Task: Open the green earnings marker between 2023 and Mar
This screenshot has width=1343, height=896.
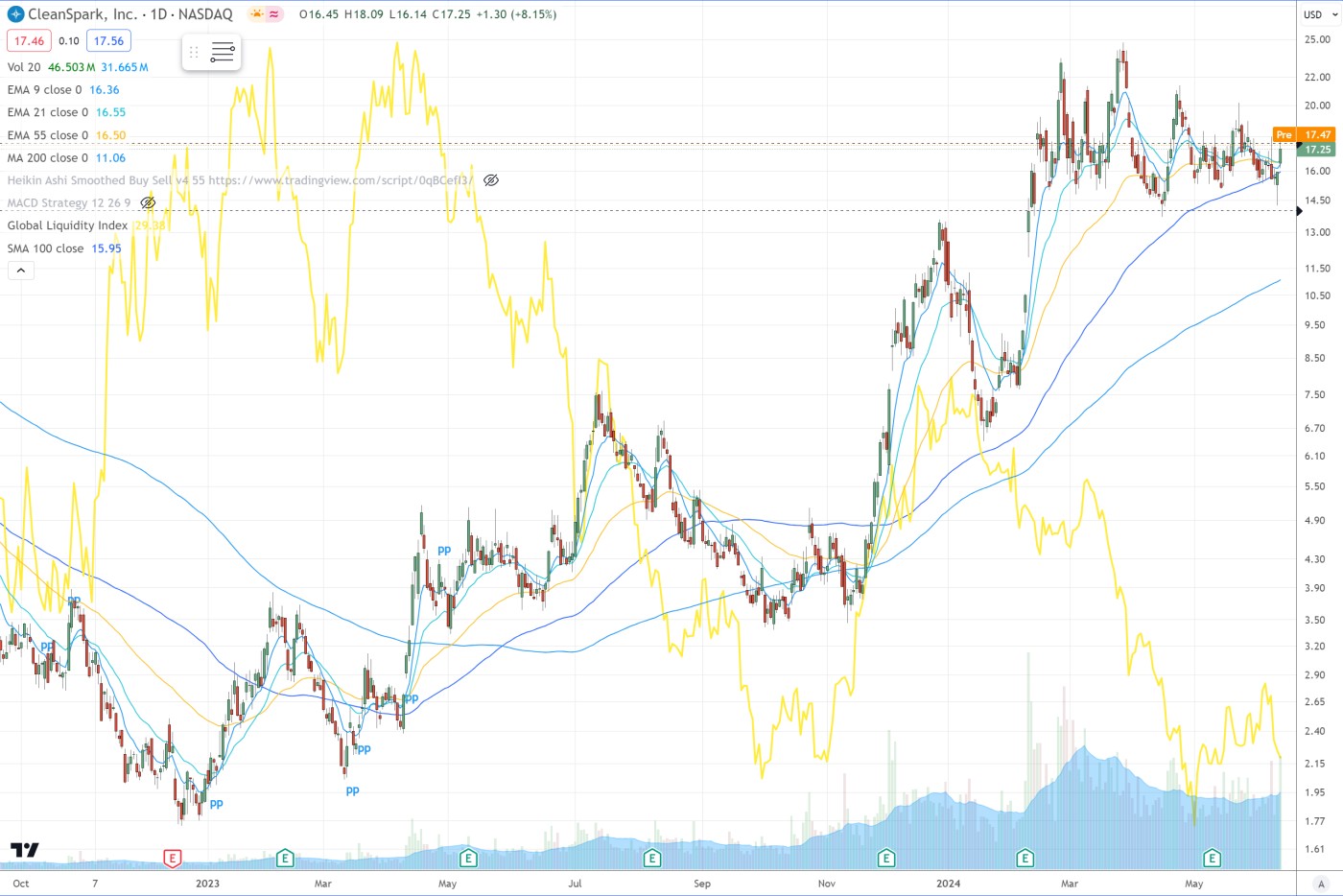Action: [285, 858]
